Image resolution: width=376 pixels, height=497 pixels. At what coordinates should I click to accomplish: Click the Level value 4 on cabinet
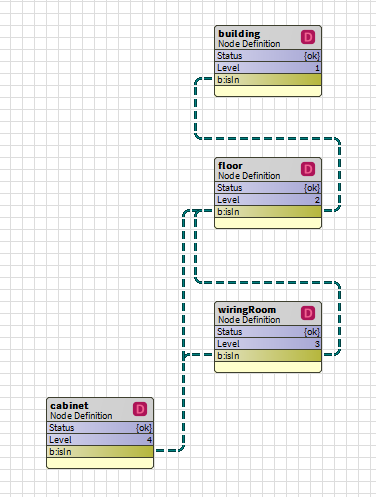(x=149, y=440)
